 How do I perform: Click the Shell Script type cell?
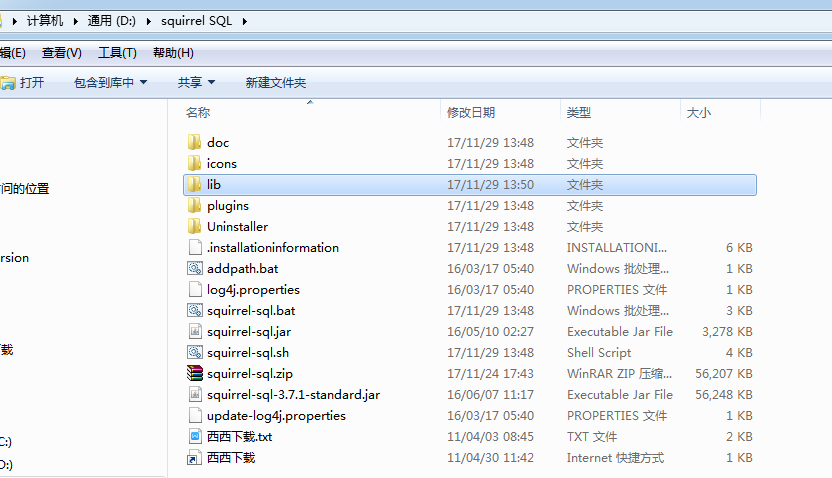point(599,353)
